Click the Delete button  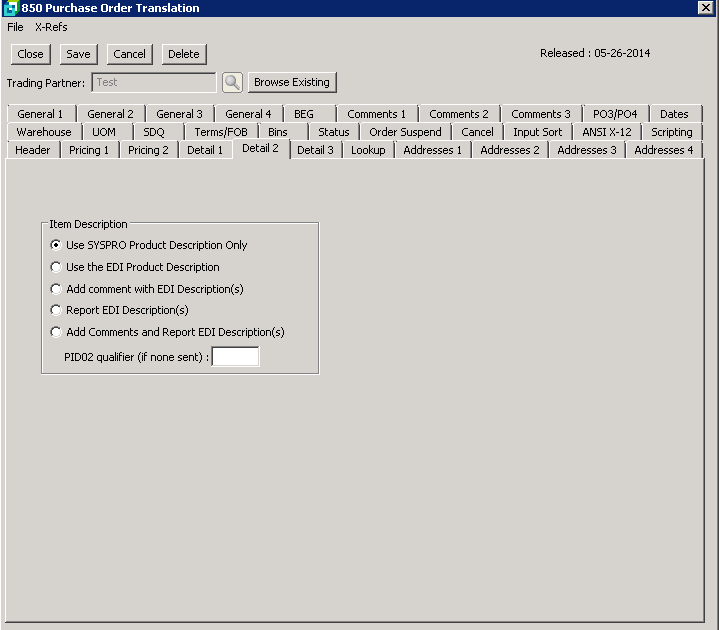point(183,54)
